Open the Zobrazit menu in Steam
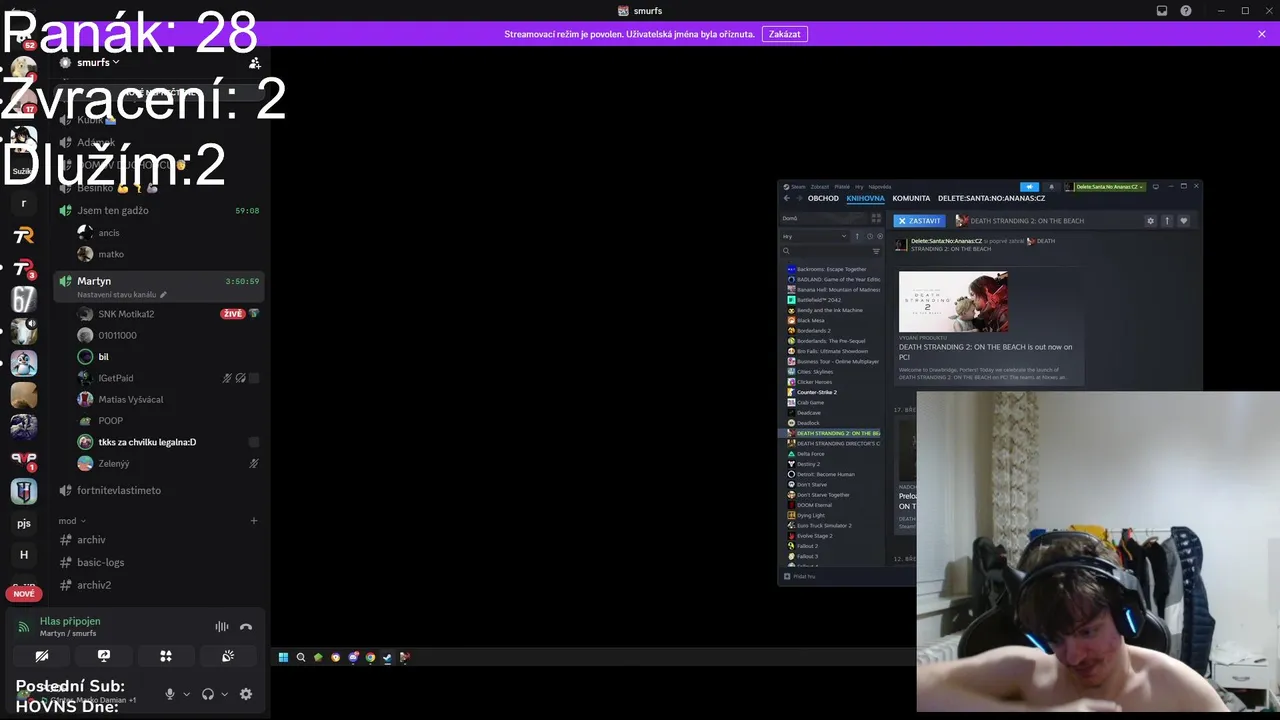Viewport: 1280px width, 720px height. click(x=820, y=187)
